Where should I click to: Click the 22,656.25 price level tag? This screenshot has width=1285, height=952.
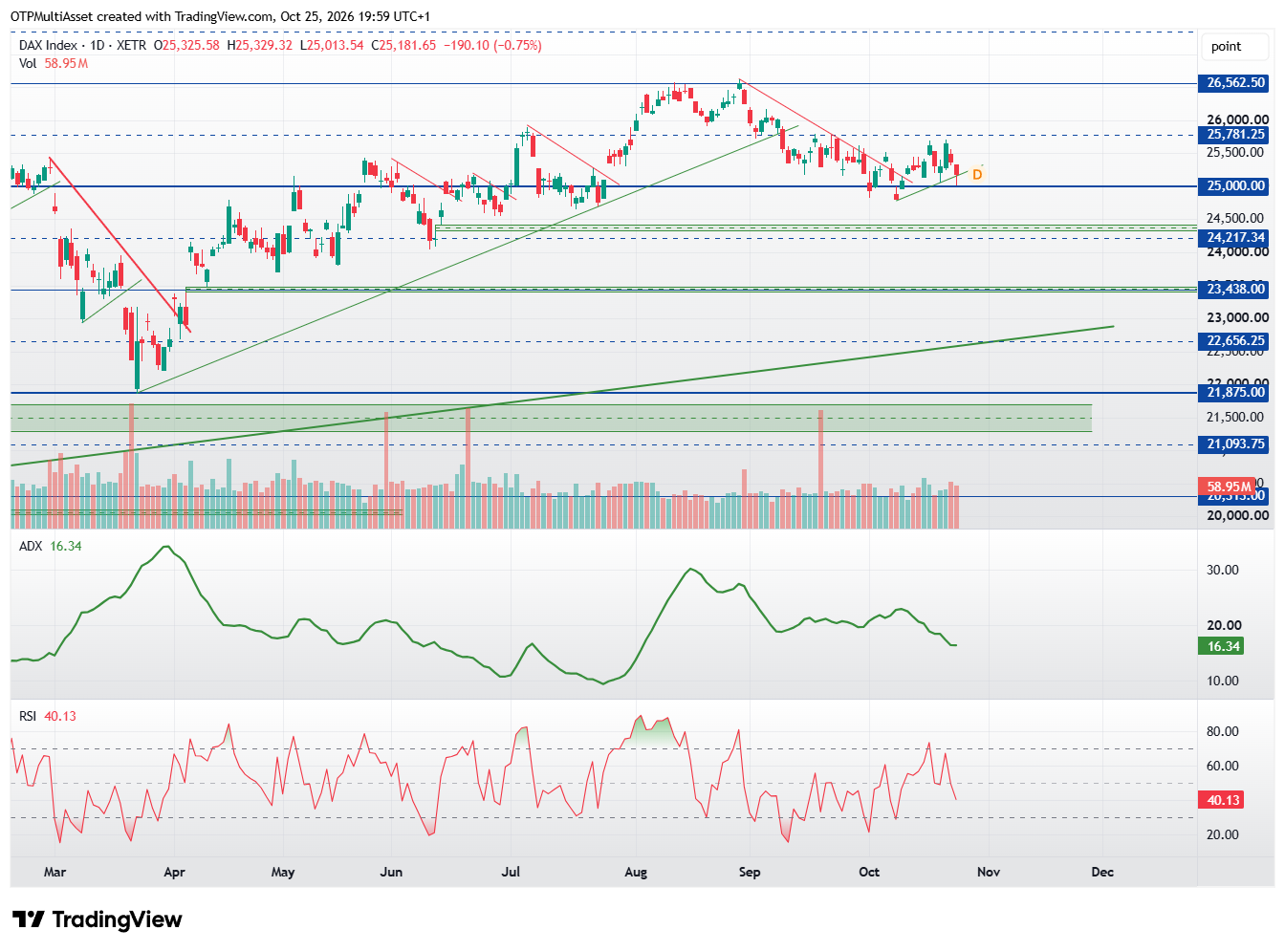[1235, 341]
